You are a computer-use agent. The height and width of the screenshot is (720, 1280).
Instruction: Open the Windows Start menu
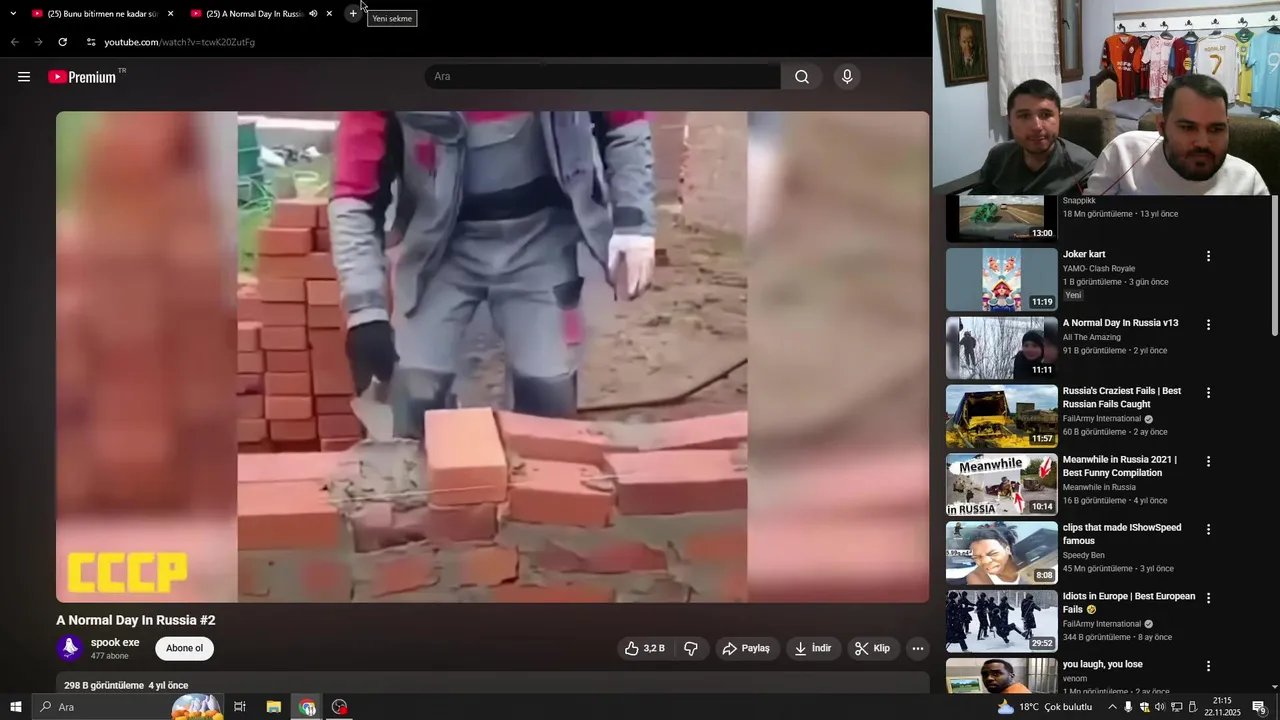[15, 707]
